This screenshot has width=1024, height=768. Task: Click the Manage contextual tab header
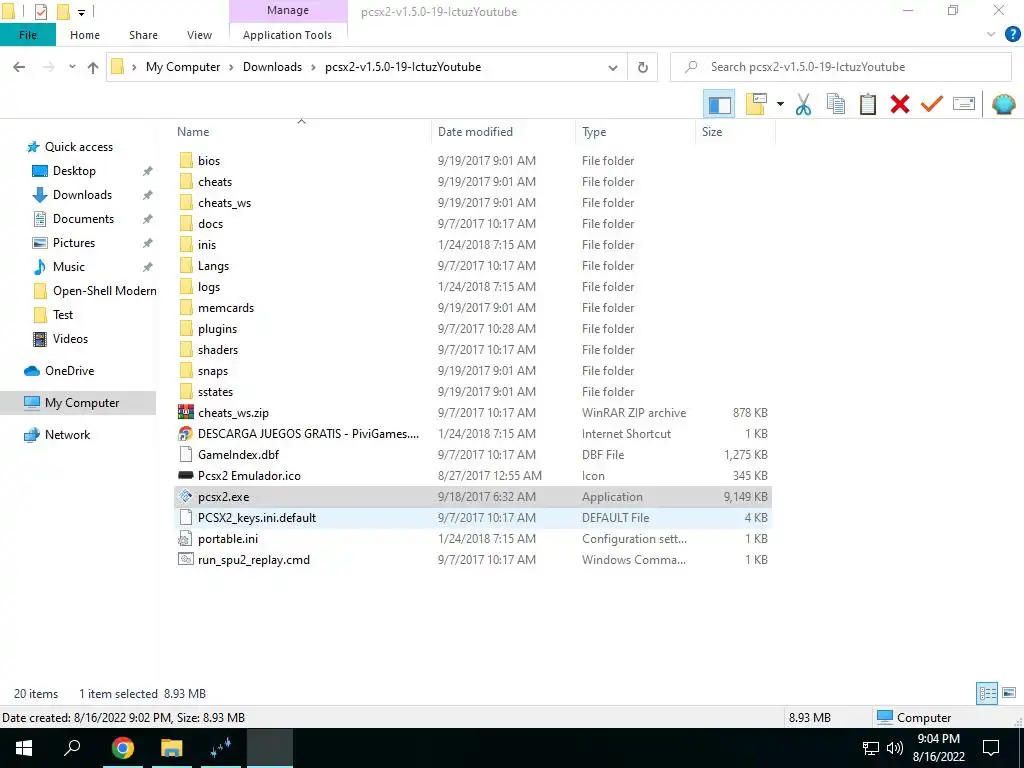click(x=288, y=10)
